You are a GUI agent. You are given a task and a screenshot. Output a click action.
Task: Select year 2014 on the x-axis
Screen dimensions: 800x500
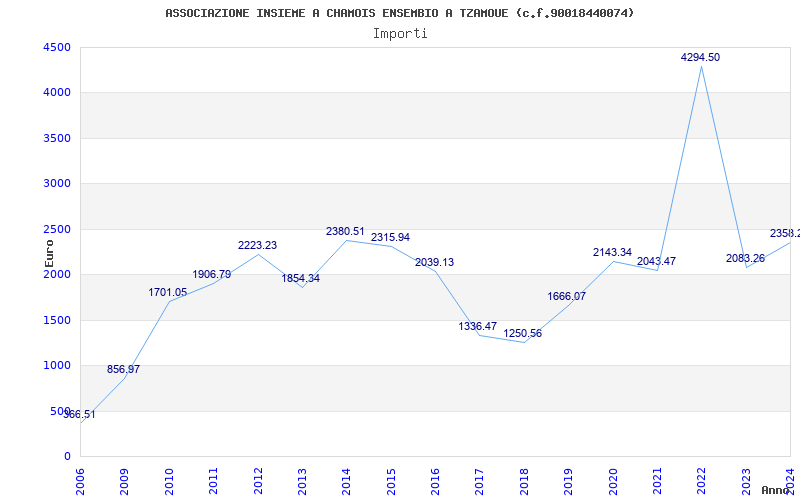click(x=346, y=479)
